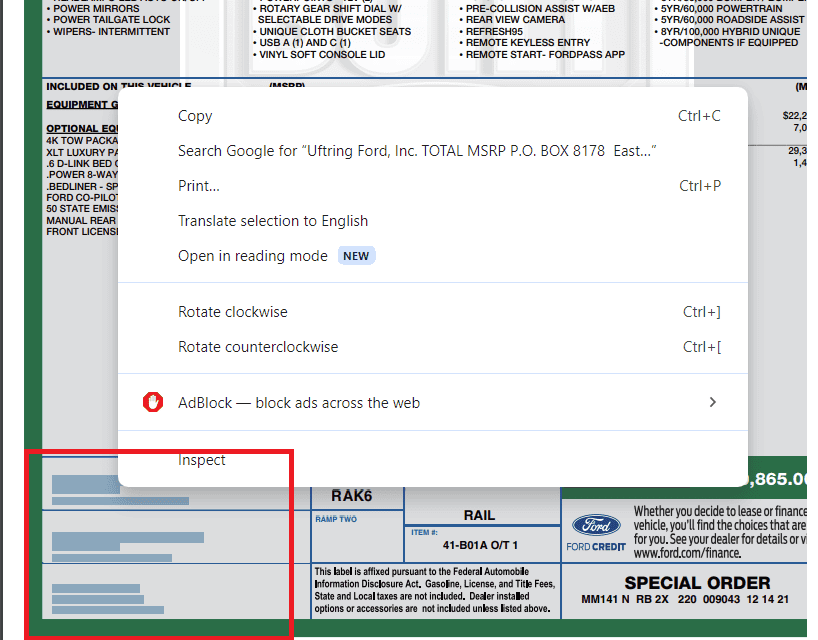Click the INCLUDED ON THIS VEHICLE heading
818x640 pixels.
[119, 86]
